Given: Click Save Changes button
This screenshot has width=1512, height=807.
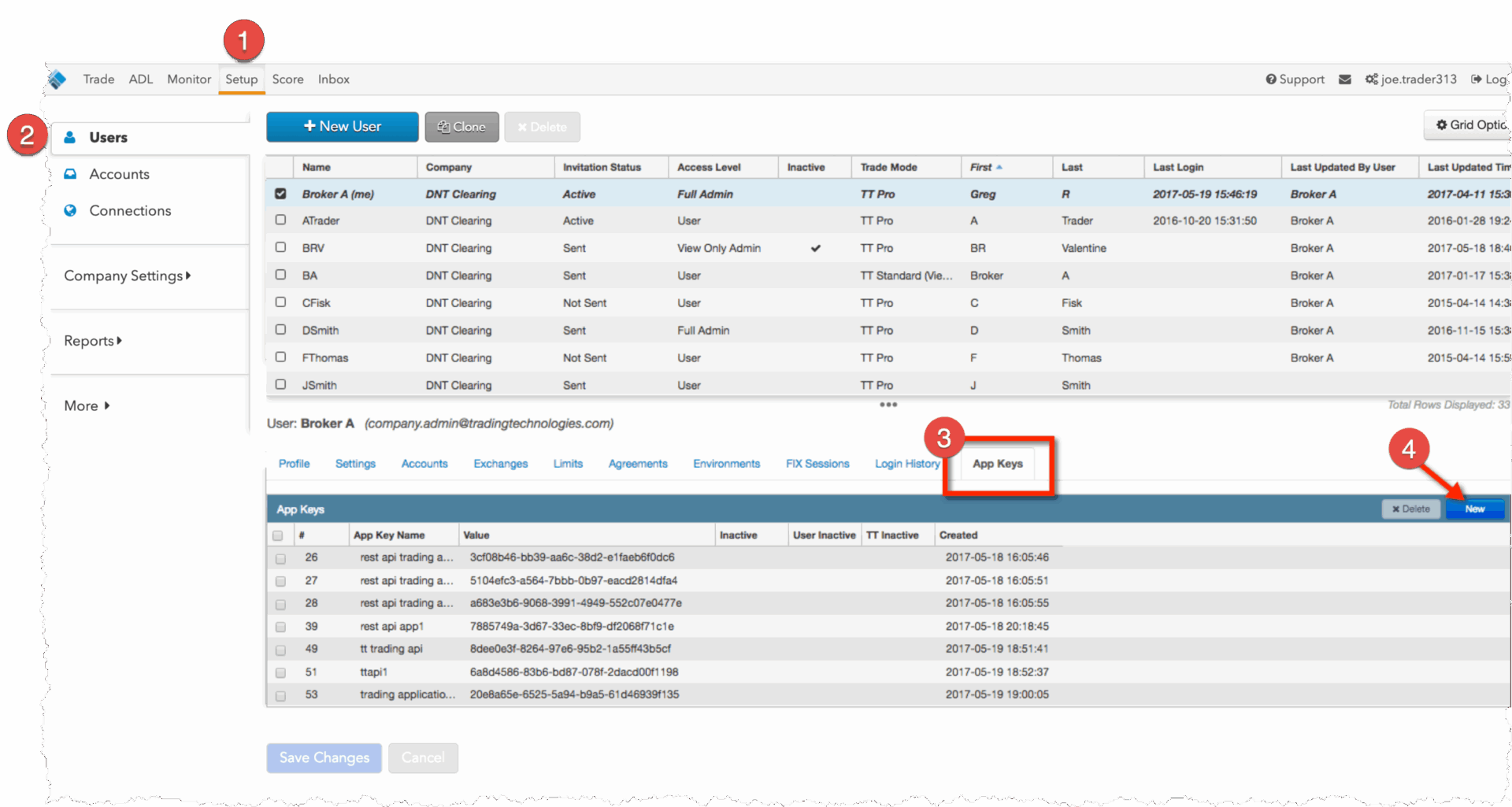Looking at the screenshot, I should [324, 757].
